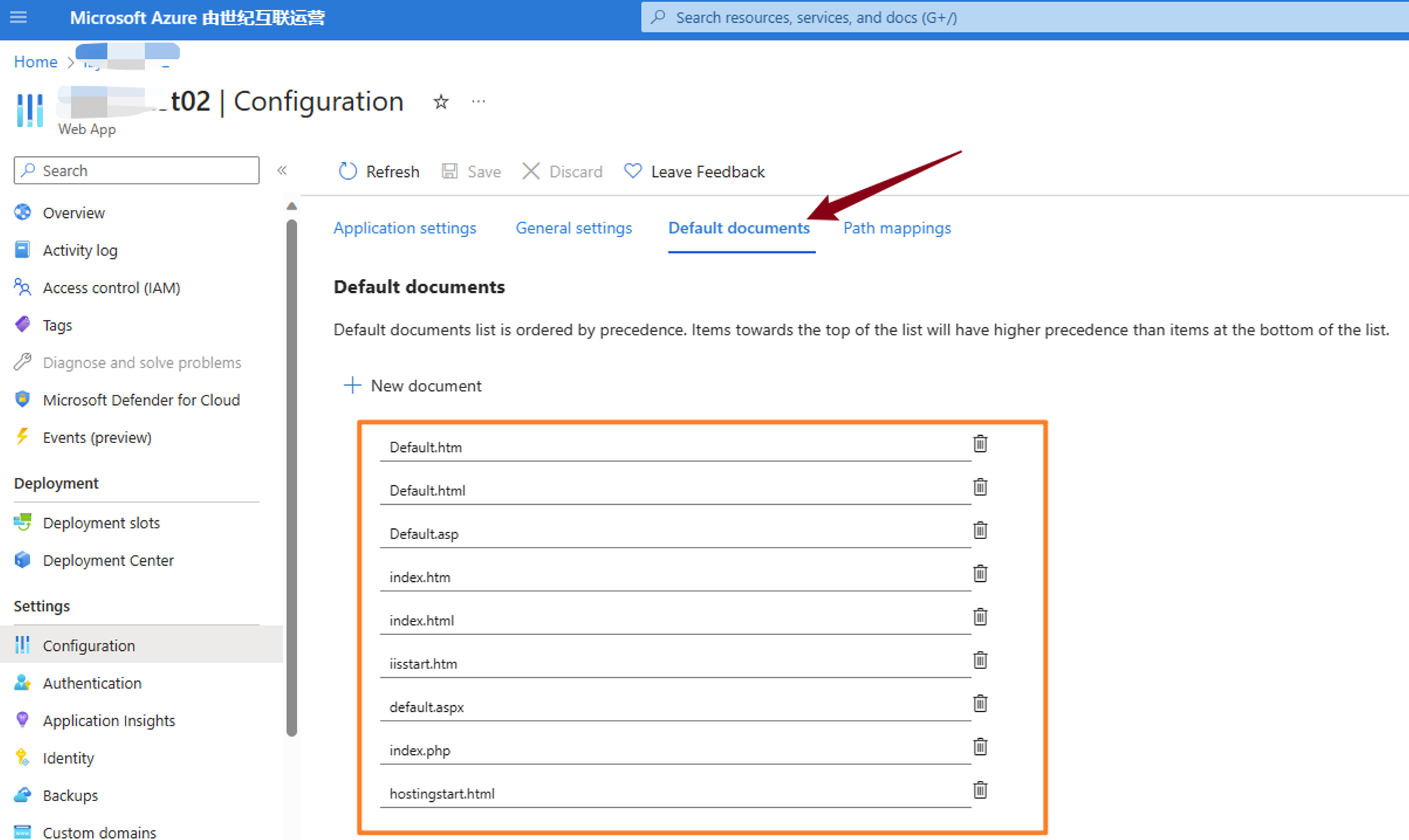
Task: Click the index.html document text field
Action: pyautogui.click(x=674, y=620)
